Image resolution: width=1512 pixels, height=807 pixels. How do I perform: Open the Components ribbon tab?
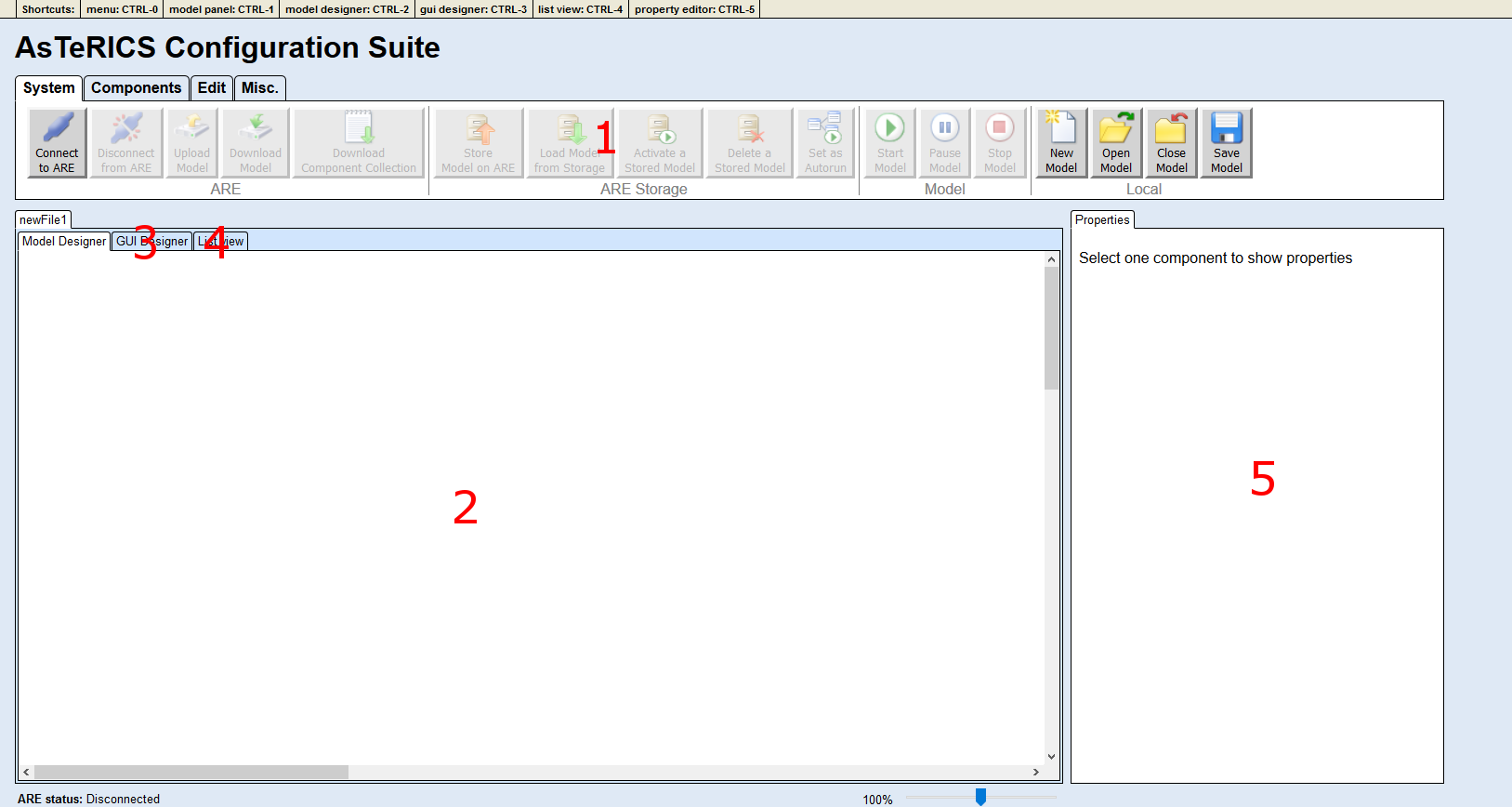pyautogui.click(x=137, y=87)
